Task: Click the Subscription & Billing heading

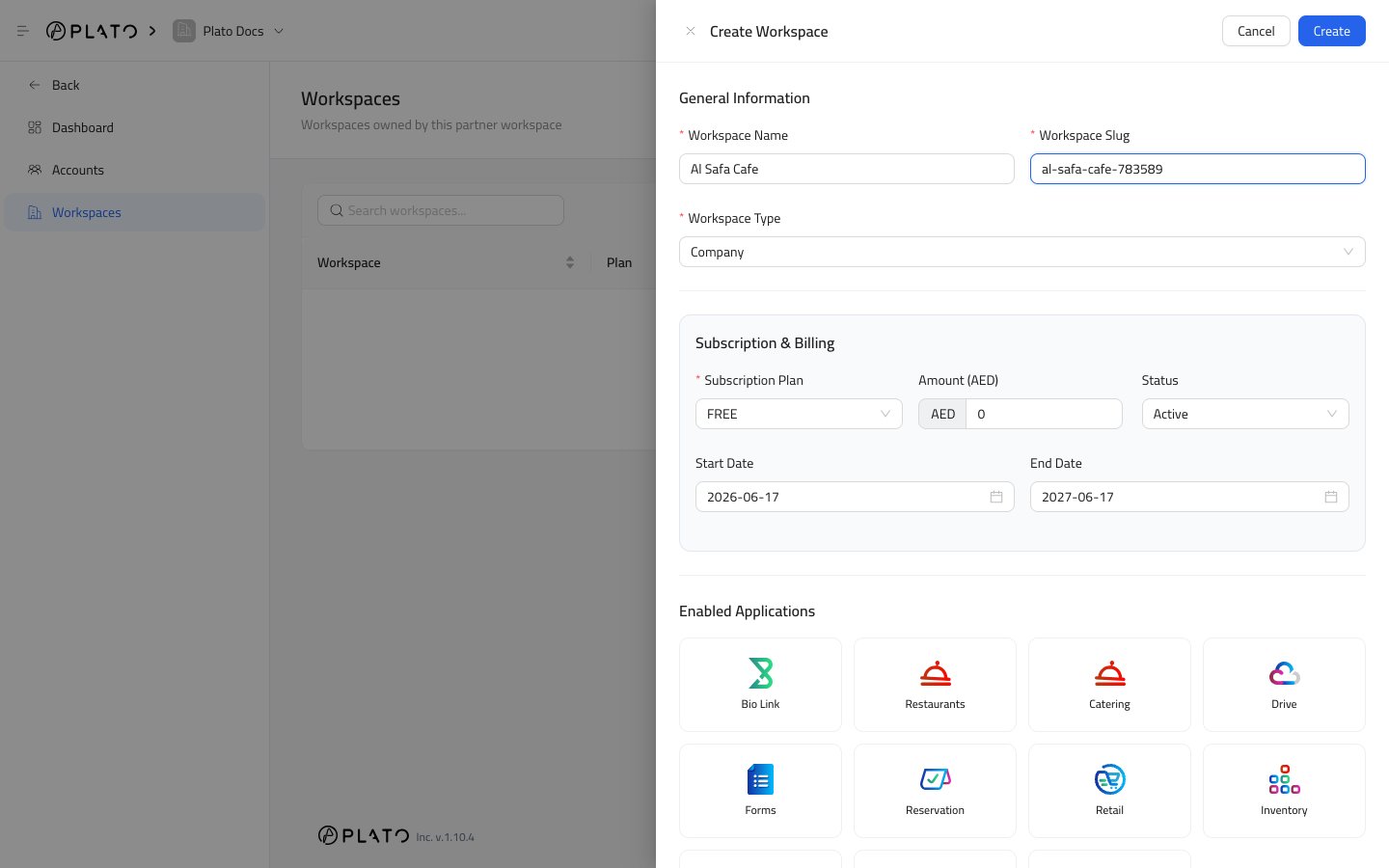Action: pyautogui.click(x=765, y=343)
